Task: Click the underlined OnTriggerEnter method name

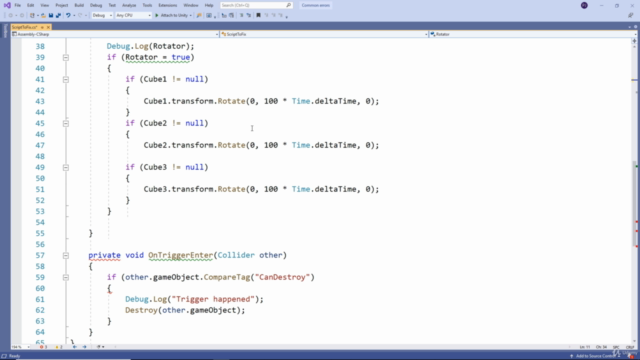Action: (x=180, y=255)
